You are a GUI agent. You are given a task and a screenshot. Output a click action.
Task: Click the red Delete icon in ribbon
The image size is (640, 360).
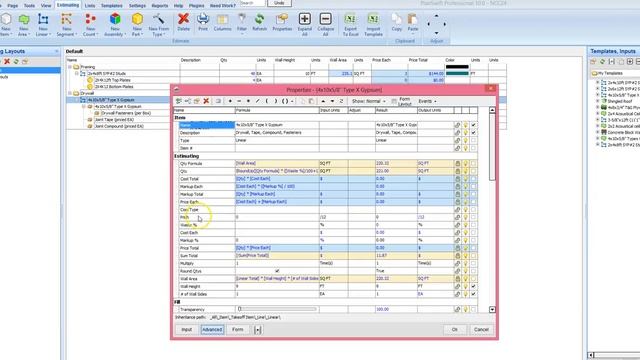click(183, 19)
